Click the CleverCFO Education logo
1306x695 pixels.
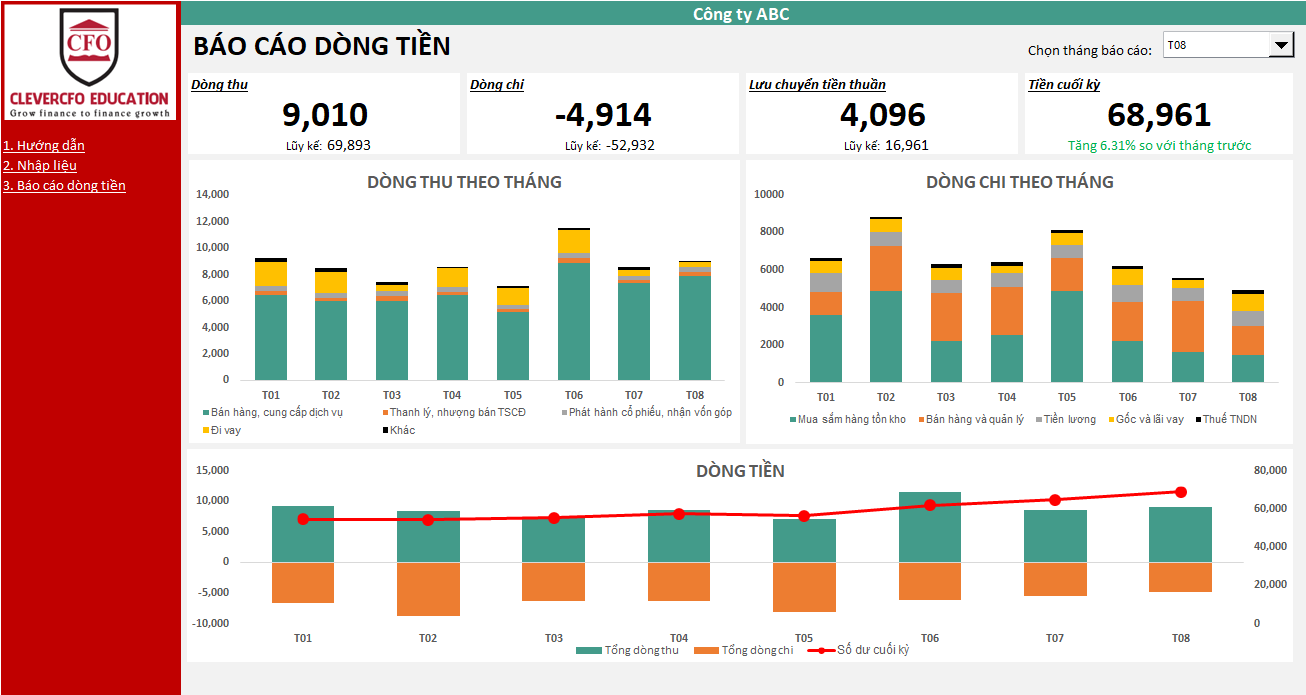tap(89, 63)
